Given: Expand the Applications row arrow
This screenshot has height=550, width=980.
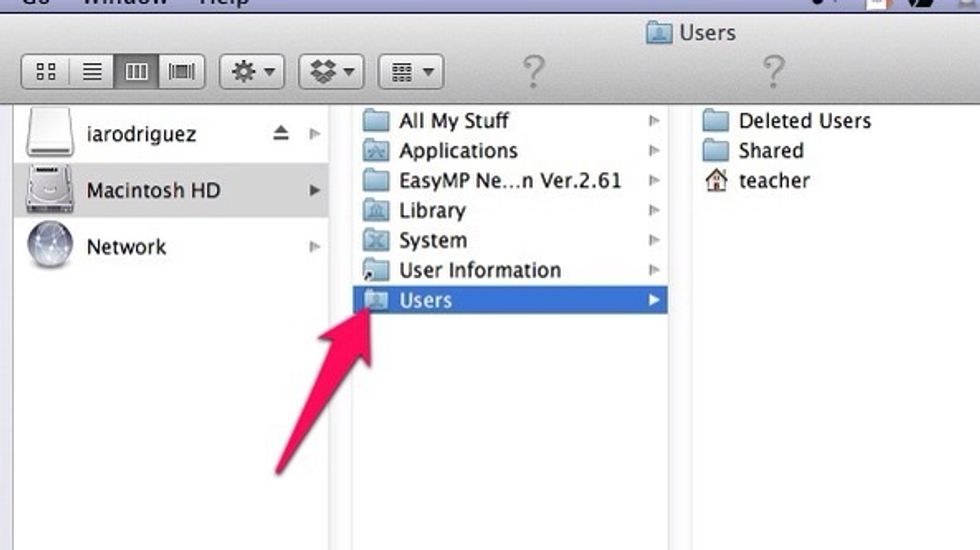Looking at the screenshot, I should (x=654, y=150).
